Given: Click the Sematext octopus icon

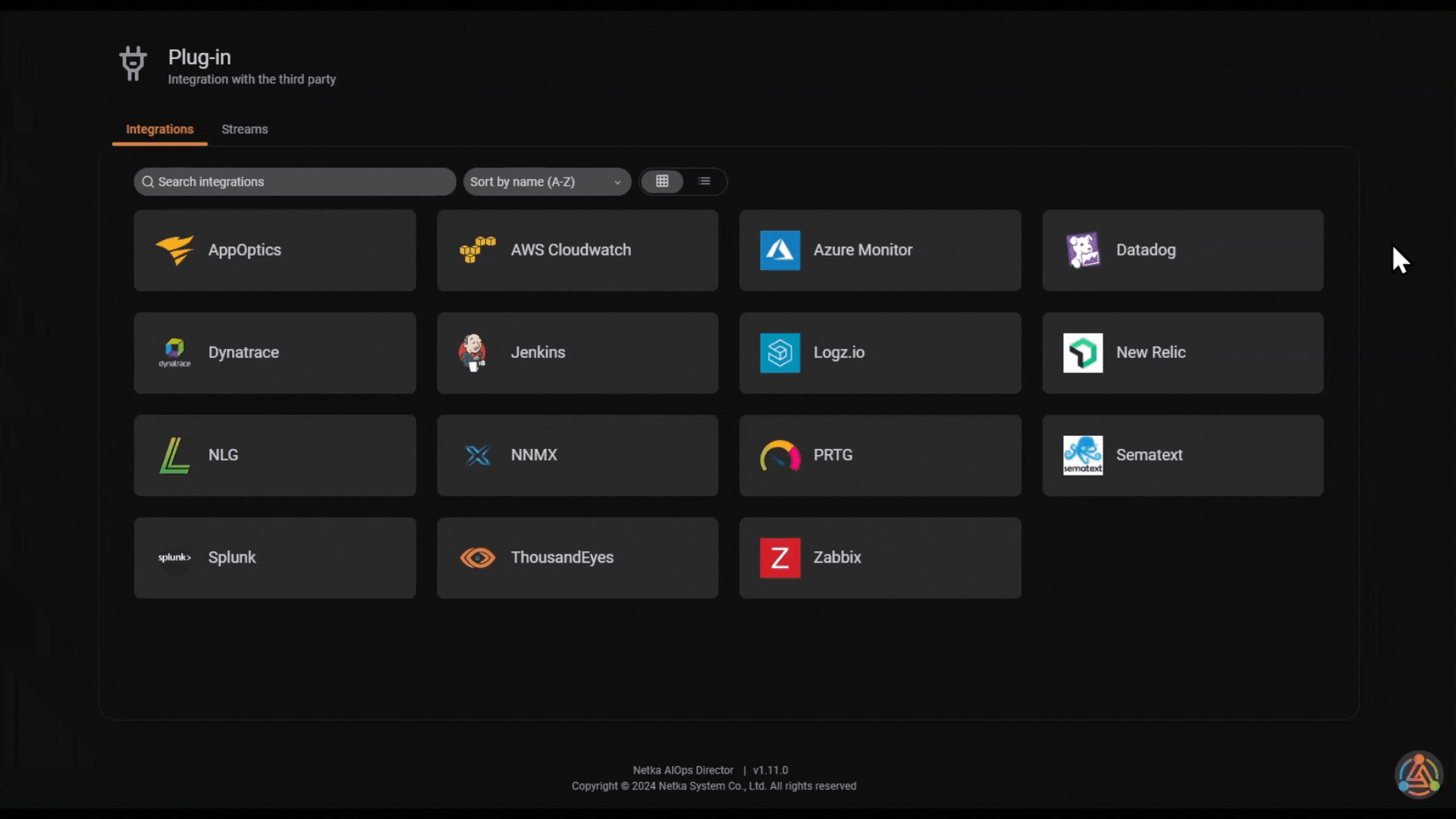Looking at the screenshot, I should [x=1083, y=455].
